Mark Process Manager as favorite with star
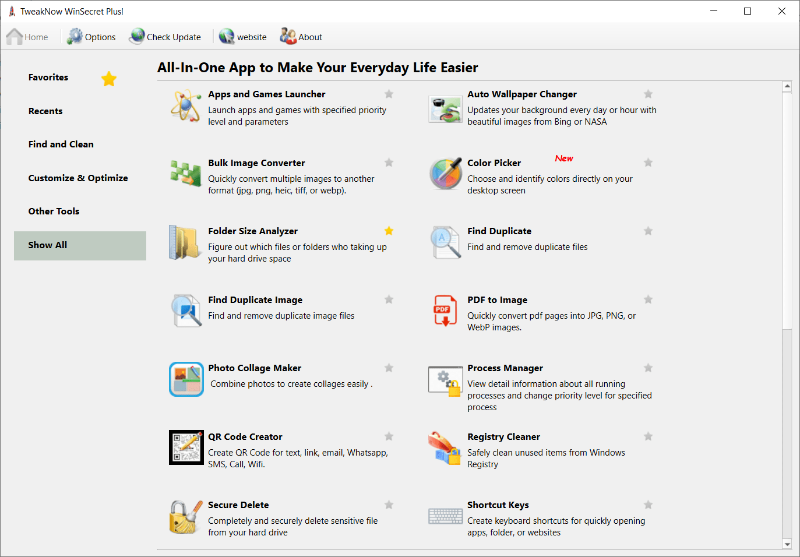The width and height of the screenshot is (800, 557). pos(648,368)
